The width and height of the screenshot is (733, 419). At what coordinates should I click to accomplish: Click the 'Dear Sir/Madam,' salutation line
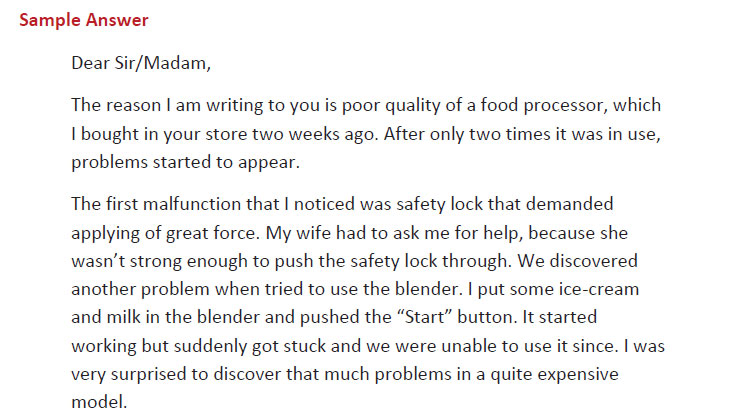point(141,65)
